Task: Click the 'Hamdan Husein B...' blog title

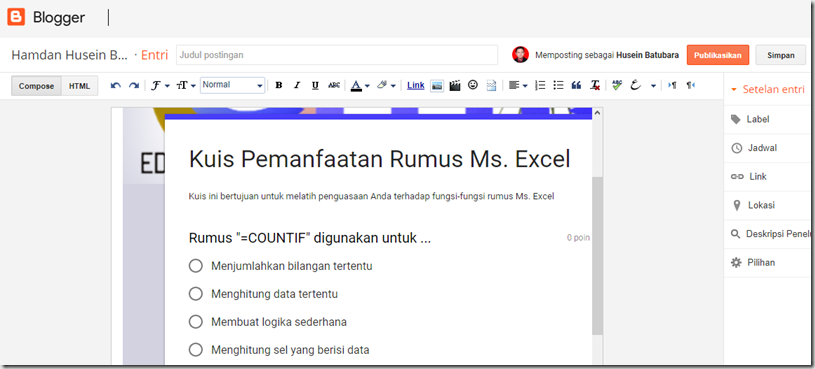Action: pyautogui.click(x=70, y=55)
